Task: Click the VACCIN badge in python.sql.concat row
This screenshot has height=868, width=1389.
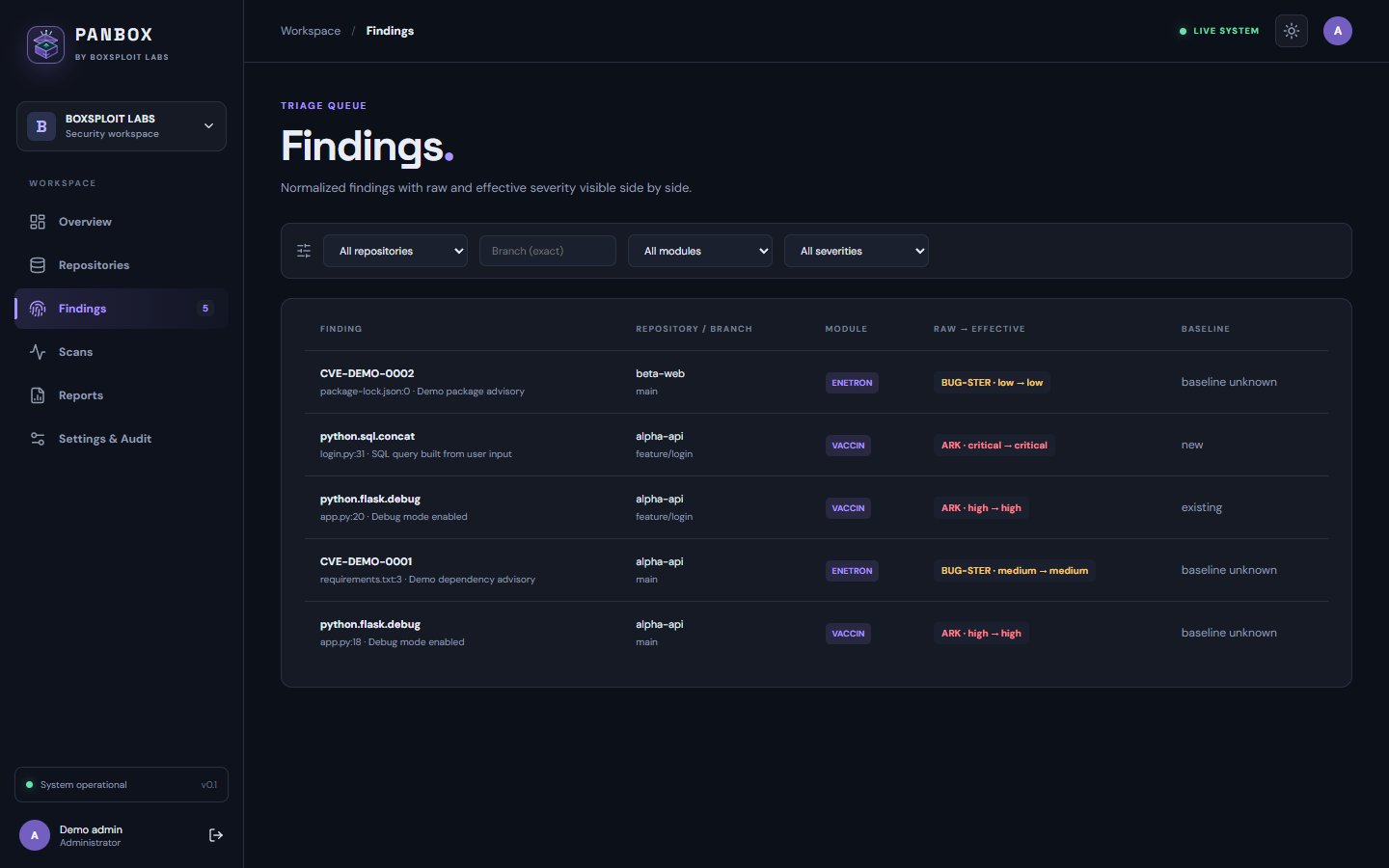Action: click(x=848, y=446)
